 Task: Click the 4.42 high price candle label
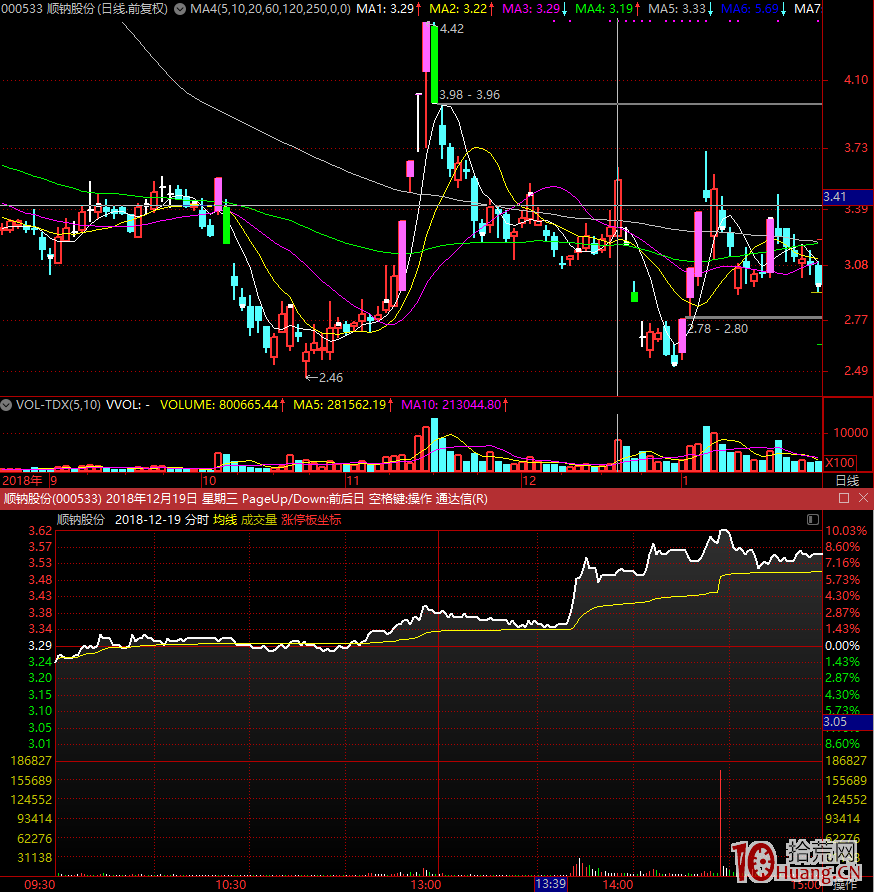click(451, 29)
